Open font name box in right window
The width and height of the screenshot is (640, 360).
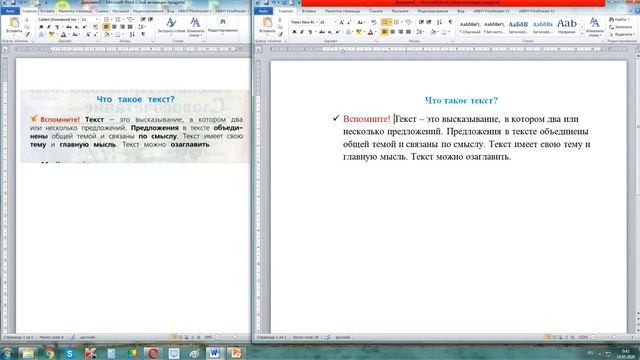pos(304,22)
